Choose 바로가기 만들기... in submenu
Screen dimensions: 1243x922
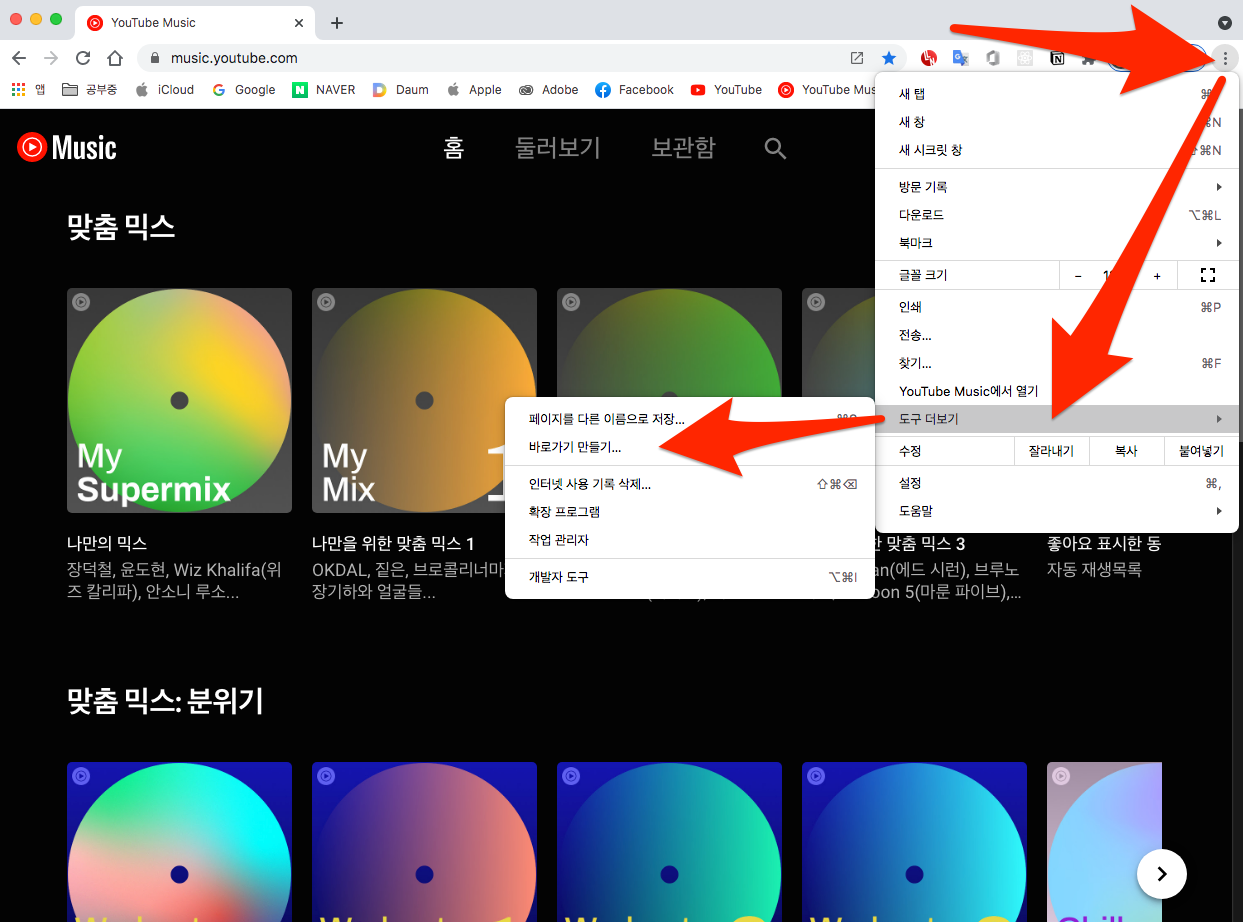point(690,447)
